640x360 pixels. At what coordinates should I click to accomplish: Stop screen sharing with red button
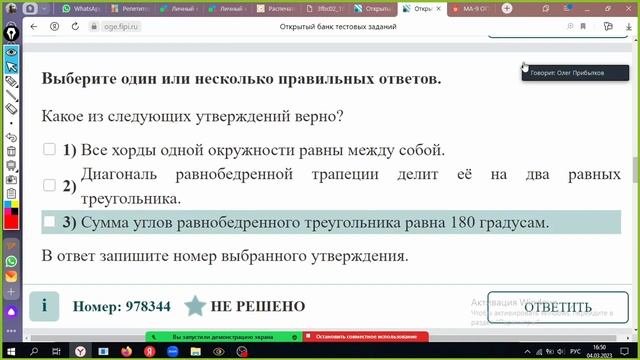click(366, 337)
